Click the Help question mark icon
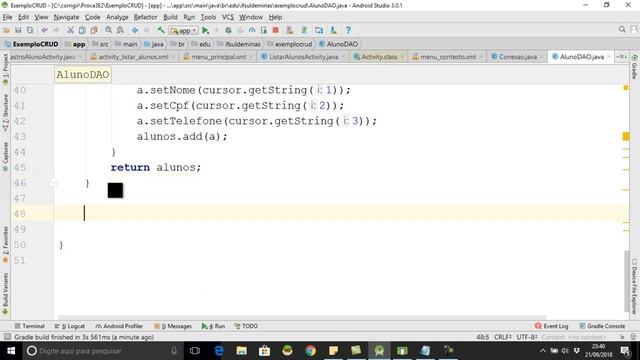Screen dimensions: 640x360 [x=348, y=30]
